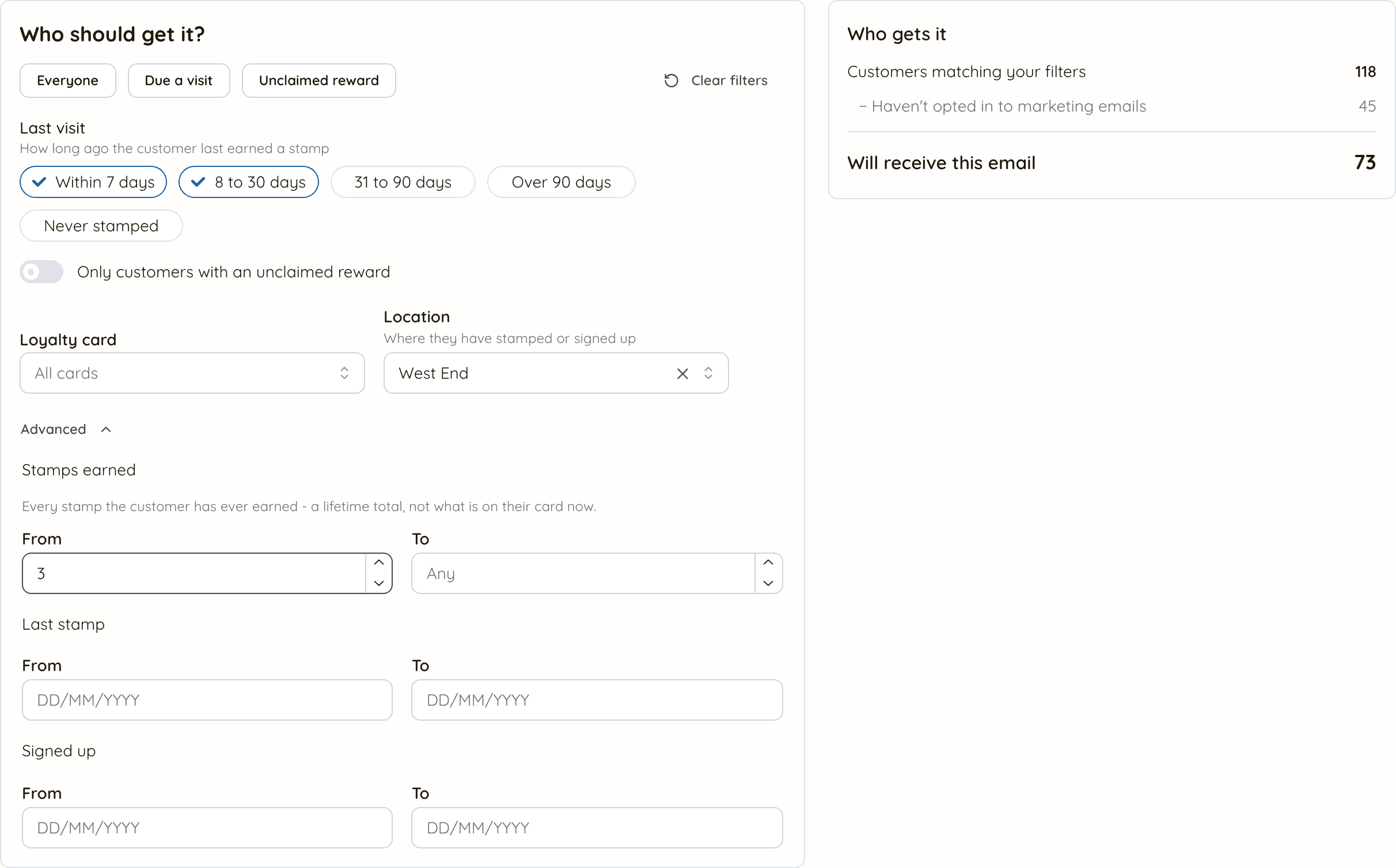Click 'Will receive this email' label
This screenshot has height=868, width=1396.
[x=942, y=163]
